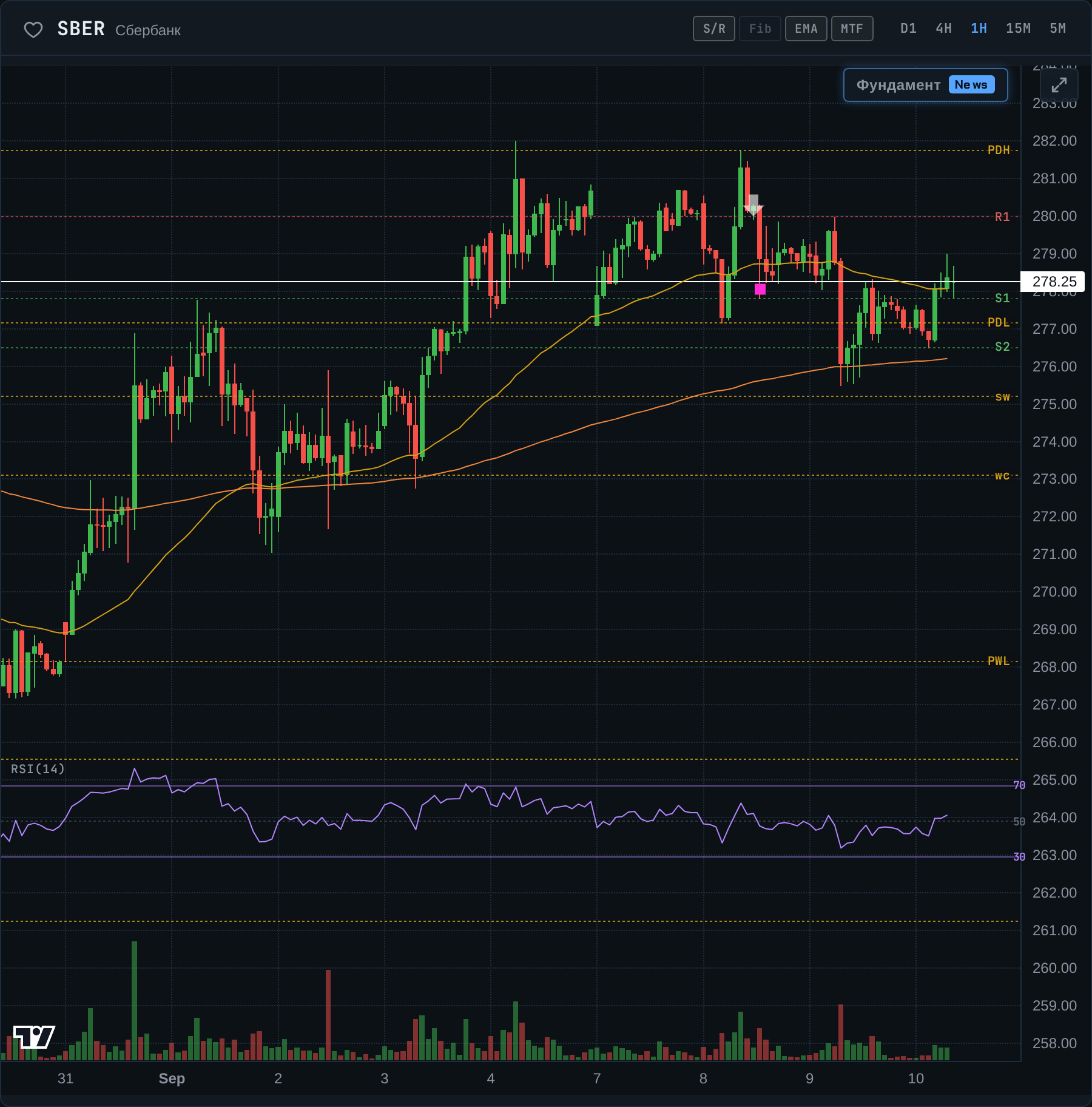Click the Сбербанк company label
Screen dimensions: 1092x1107
pos(148,30)
